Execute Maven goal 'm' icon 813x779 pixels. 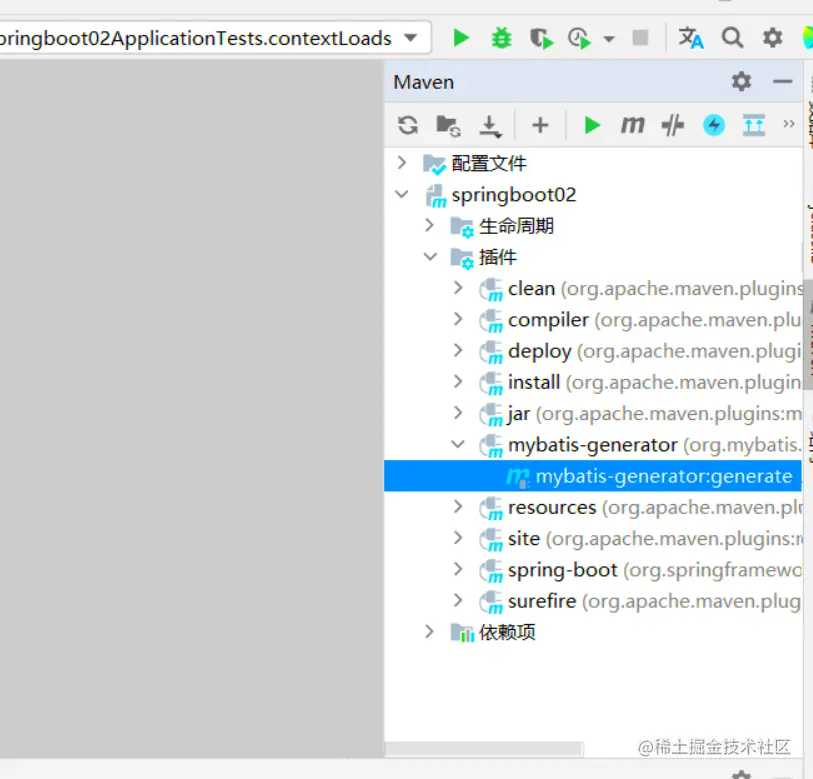pos(633,125)
